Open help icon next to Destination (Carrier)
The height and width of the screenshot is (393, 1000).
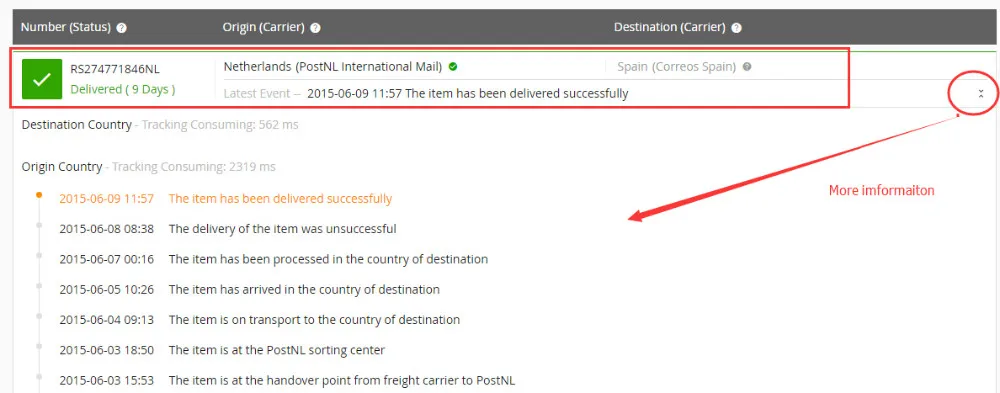pos(737,28)
